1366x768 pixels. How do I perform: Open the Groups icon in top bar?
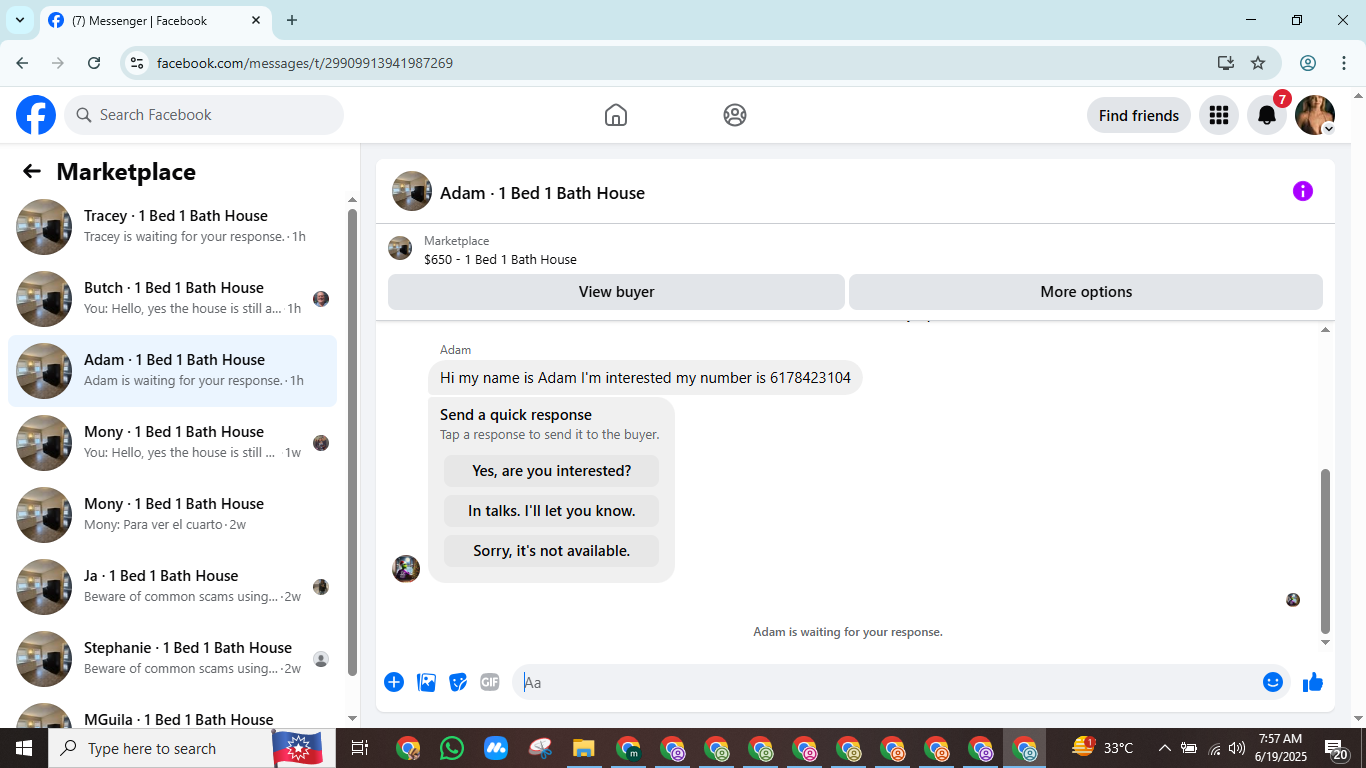(735, 115)
